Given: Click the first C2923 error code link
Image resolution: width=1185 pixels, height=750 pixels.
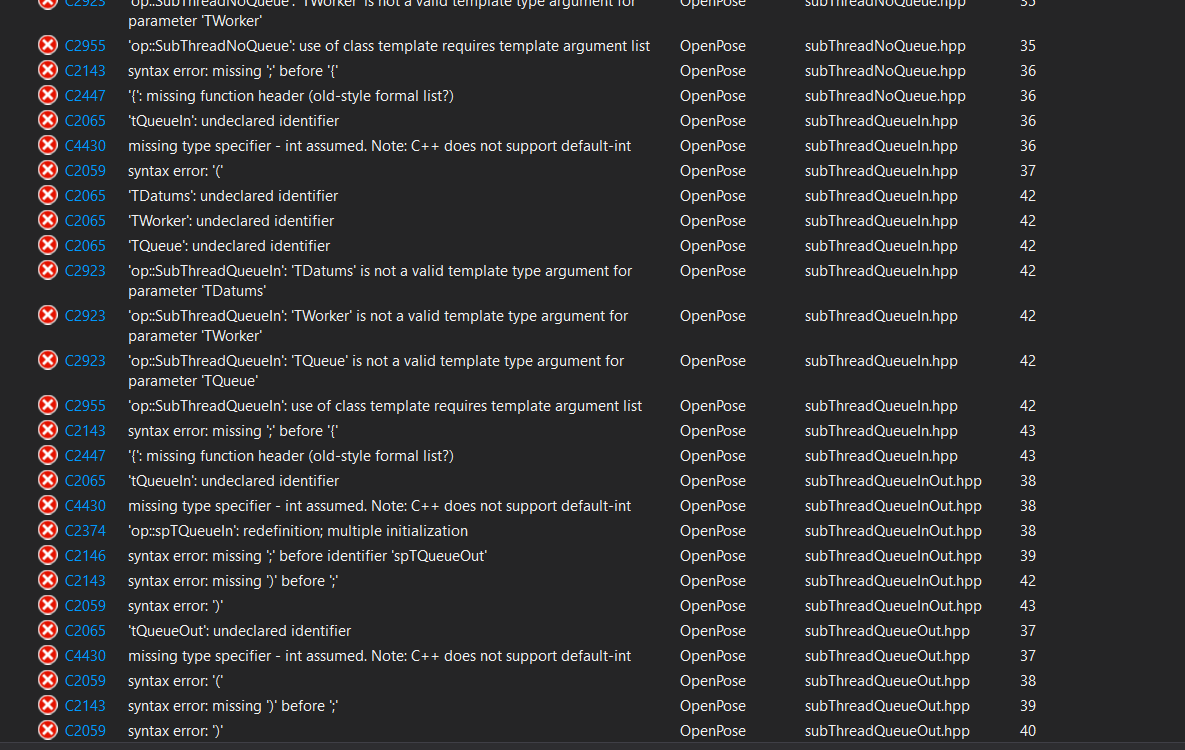Looking at the screenshot, I should [x=85, y=270].
